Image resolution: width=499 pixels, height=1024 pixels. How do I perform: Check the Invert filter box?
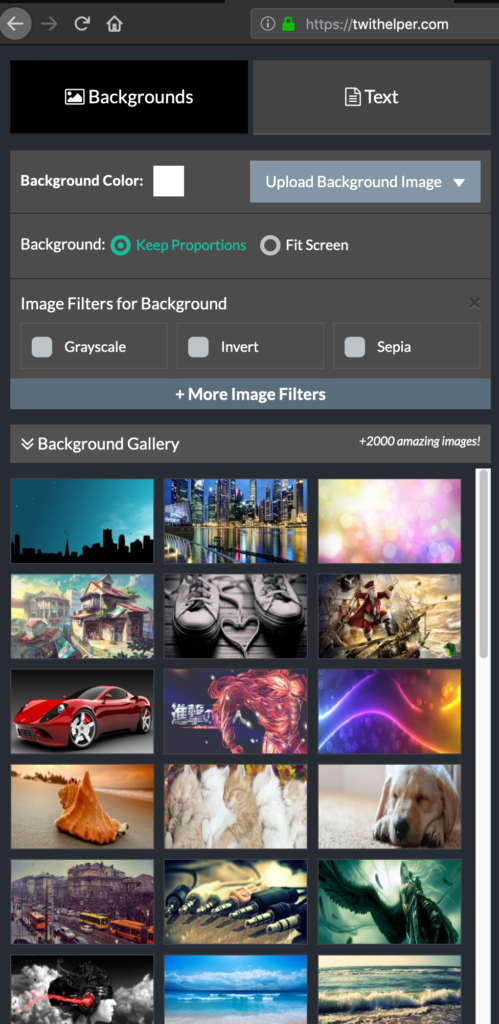point(199,347)
